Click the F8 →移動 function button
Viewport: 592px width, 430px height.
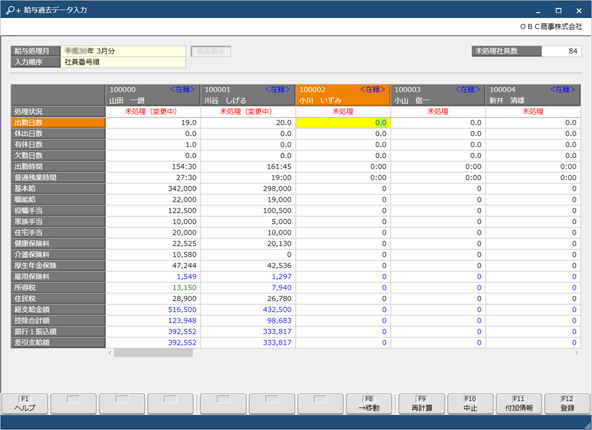coord(369,404)
